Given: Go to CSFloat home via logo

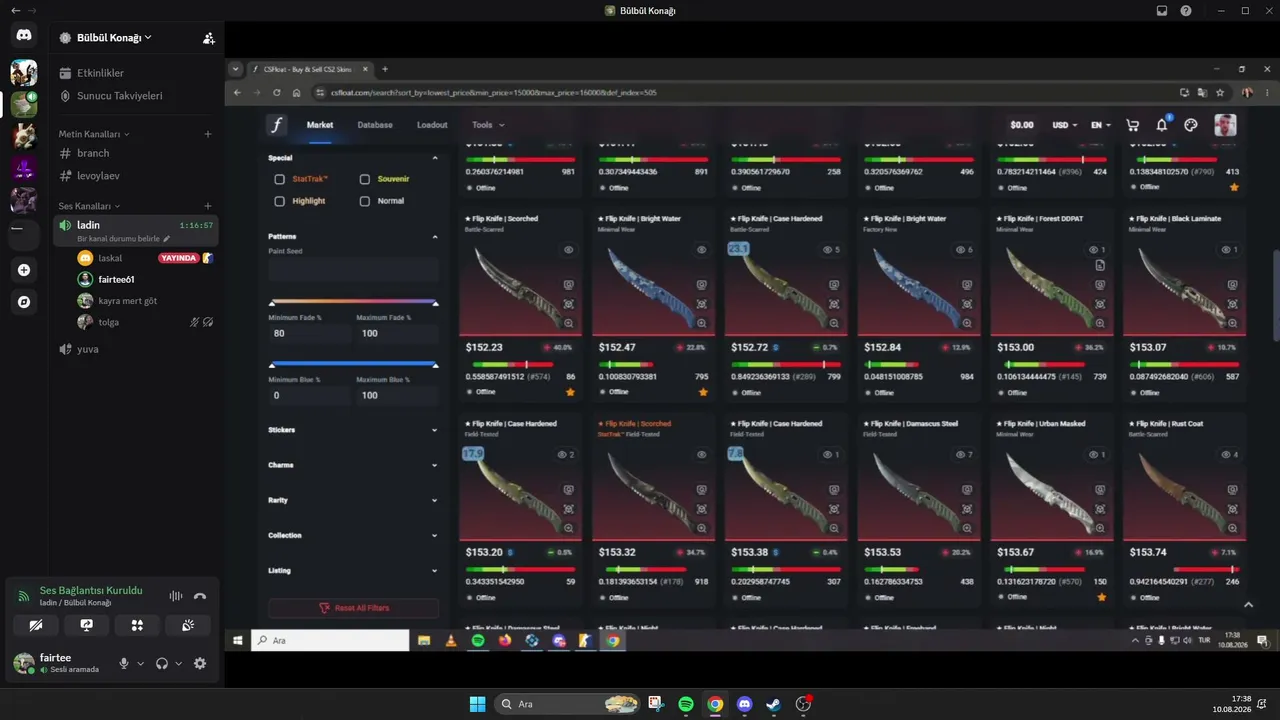Looking at the screenshot, I should [x=276, y=125].
